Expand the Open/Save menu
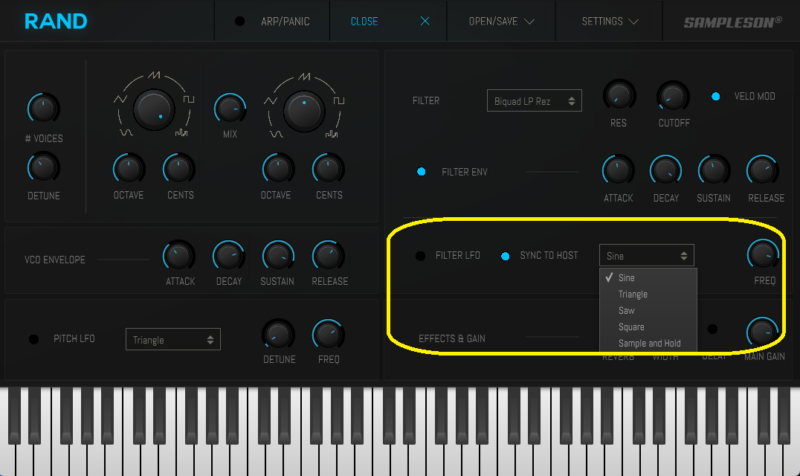Image resolution: width=800 pixels, height=476 pixels. [x=502, y=21]
